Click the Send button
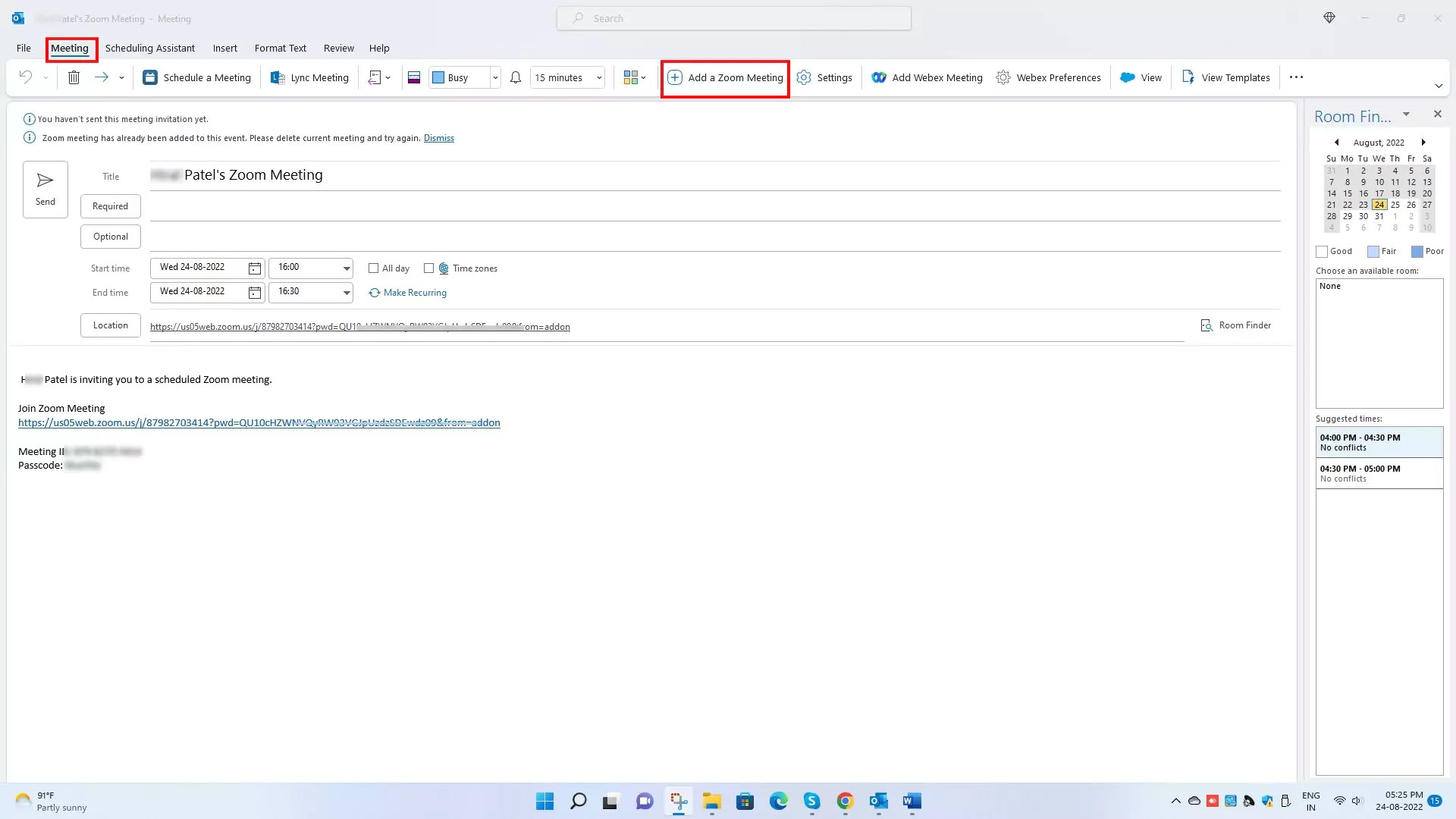 45,189
